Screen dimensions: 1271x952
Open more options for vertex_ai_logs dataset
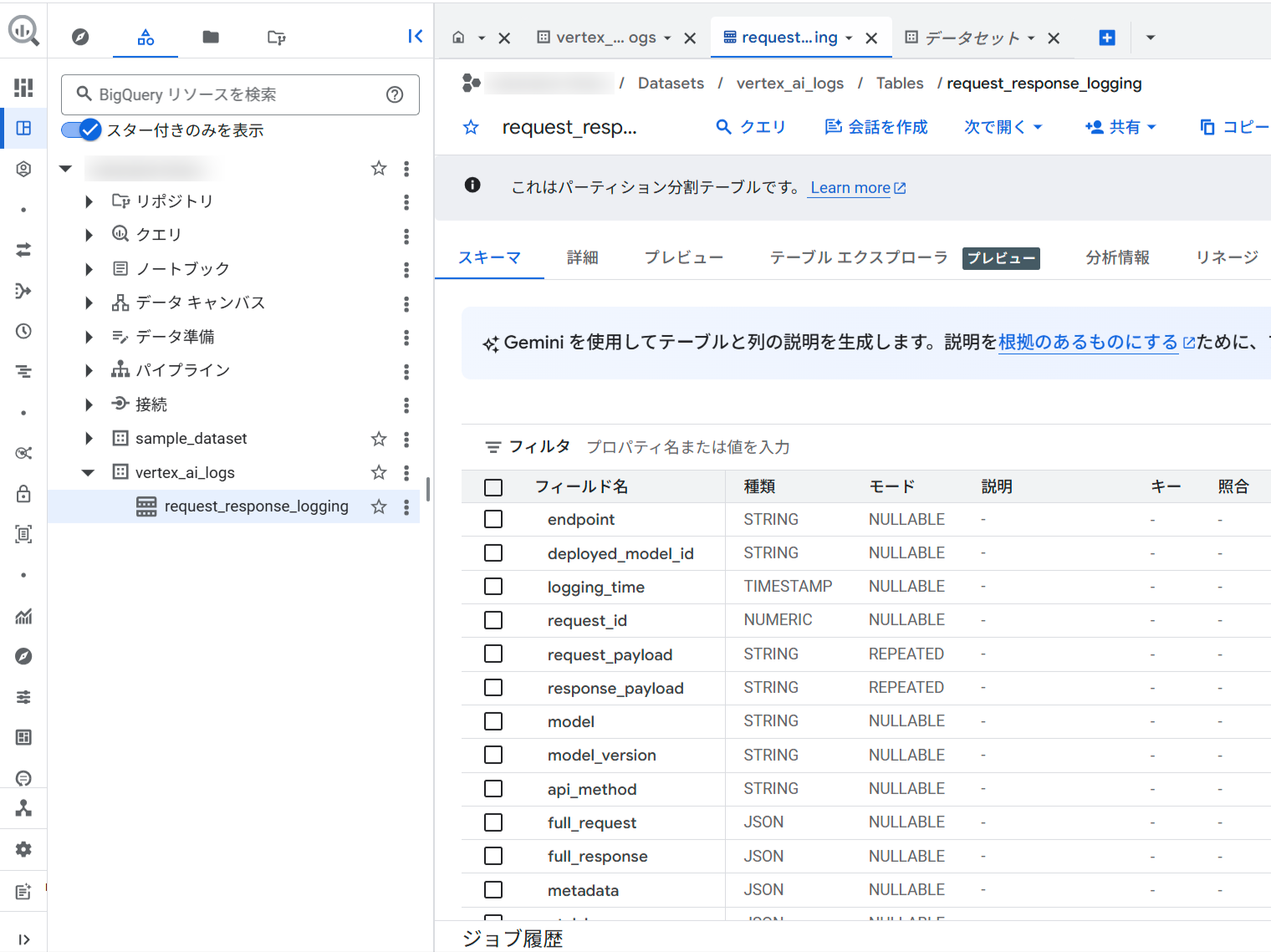click(x=406, y=473)
